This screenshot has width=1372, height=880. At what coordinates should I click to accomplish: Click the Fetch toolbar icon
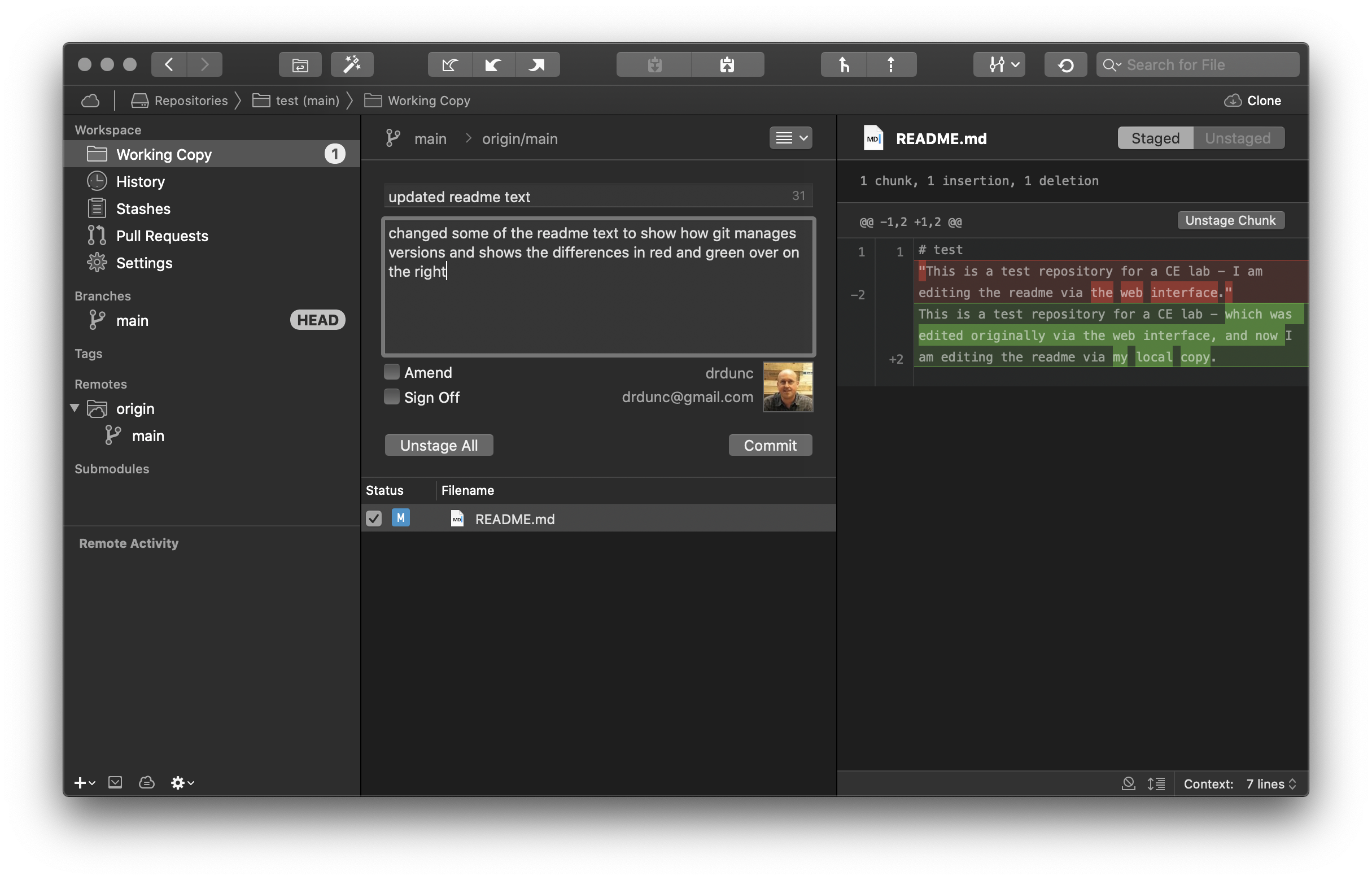coord(450,64)
